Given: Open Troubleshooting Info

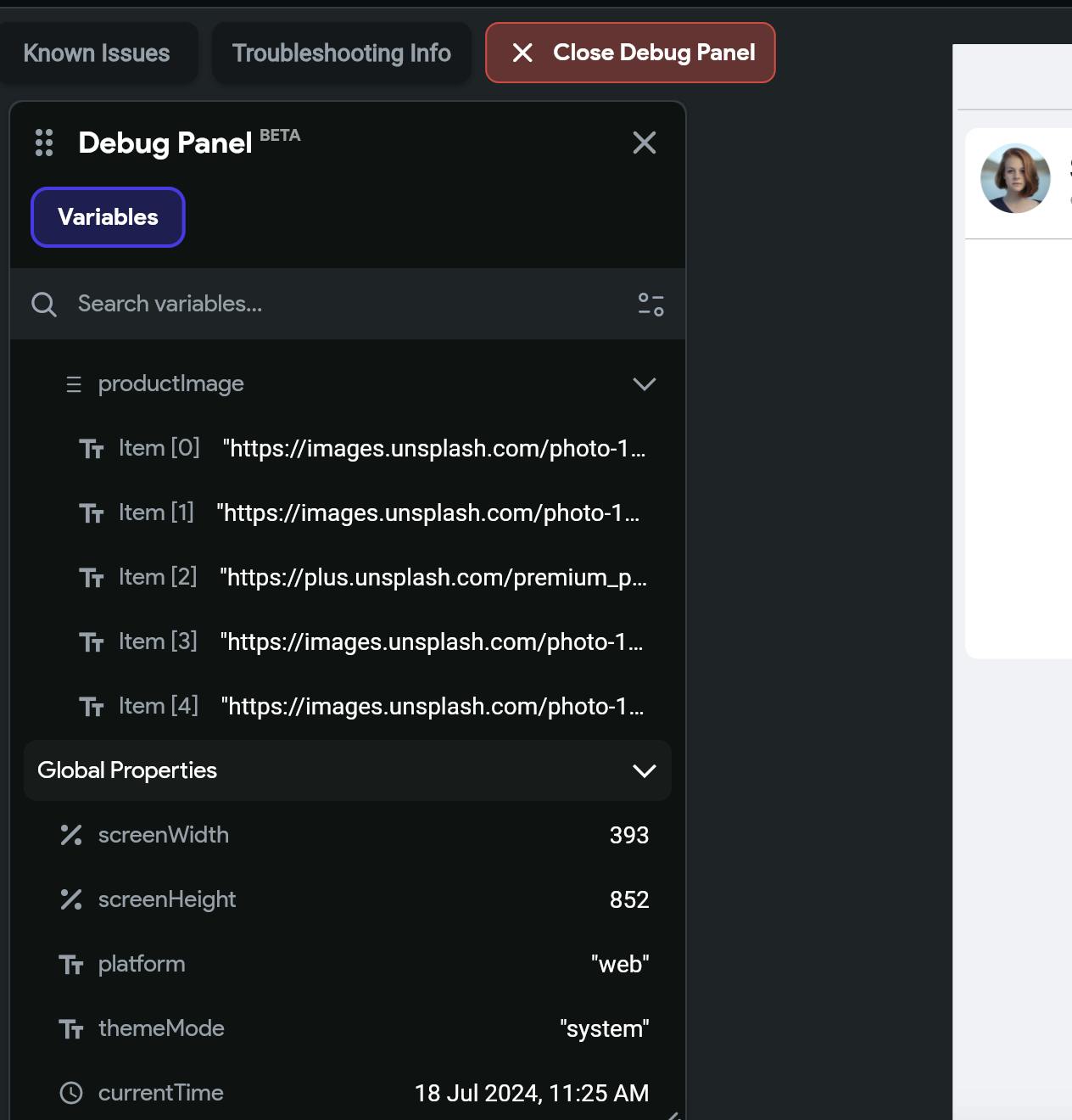Looking at the screenshot, I should pos(342,53).
